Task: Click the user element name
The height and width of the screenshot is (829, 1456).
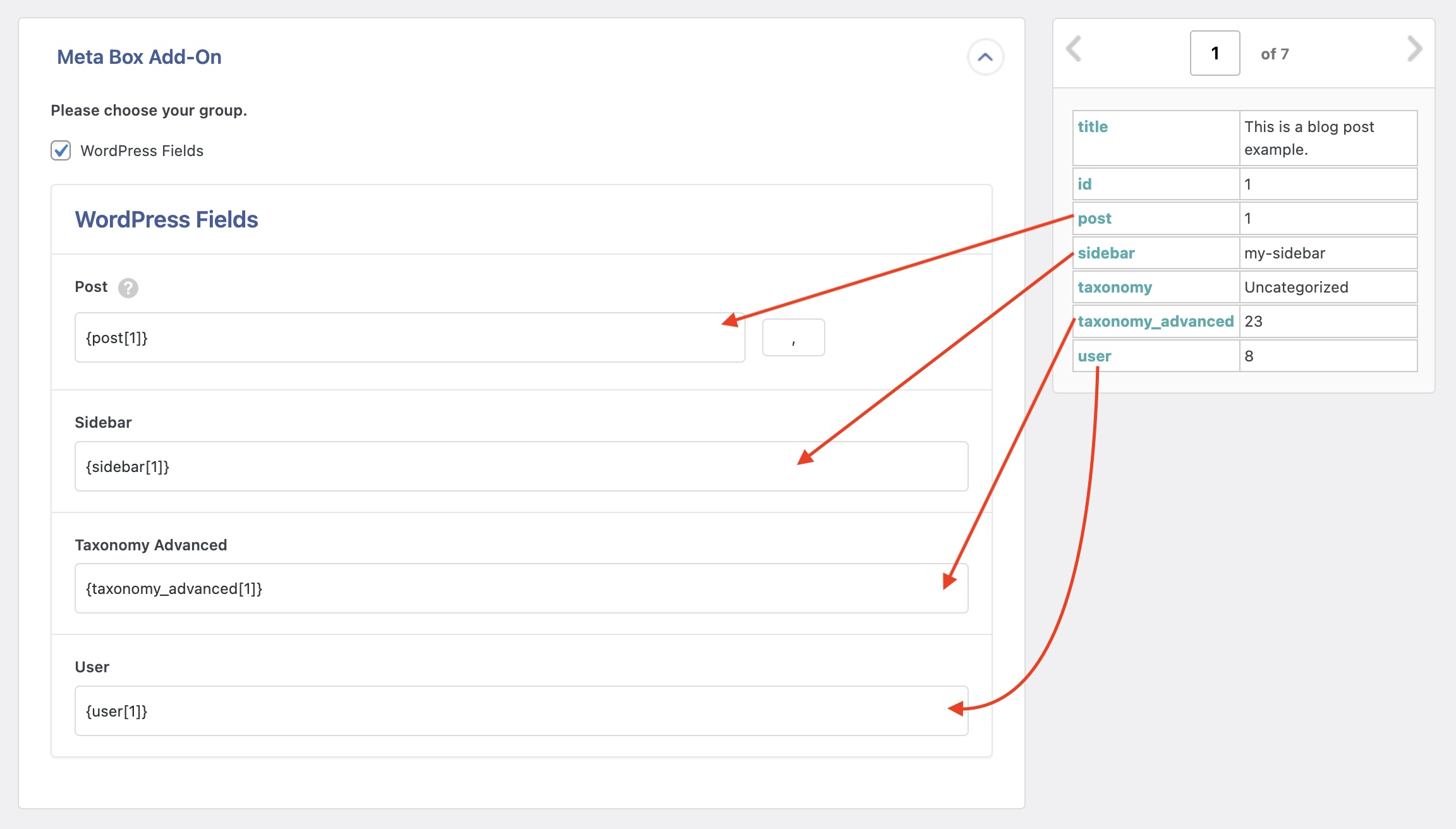Action: click(x=1094, y=356)
